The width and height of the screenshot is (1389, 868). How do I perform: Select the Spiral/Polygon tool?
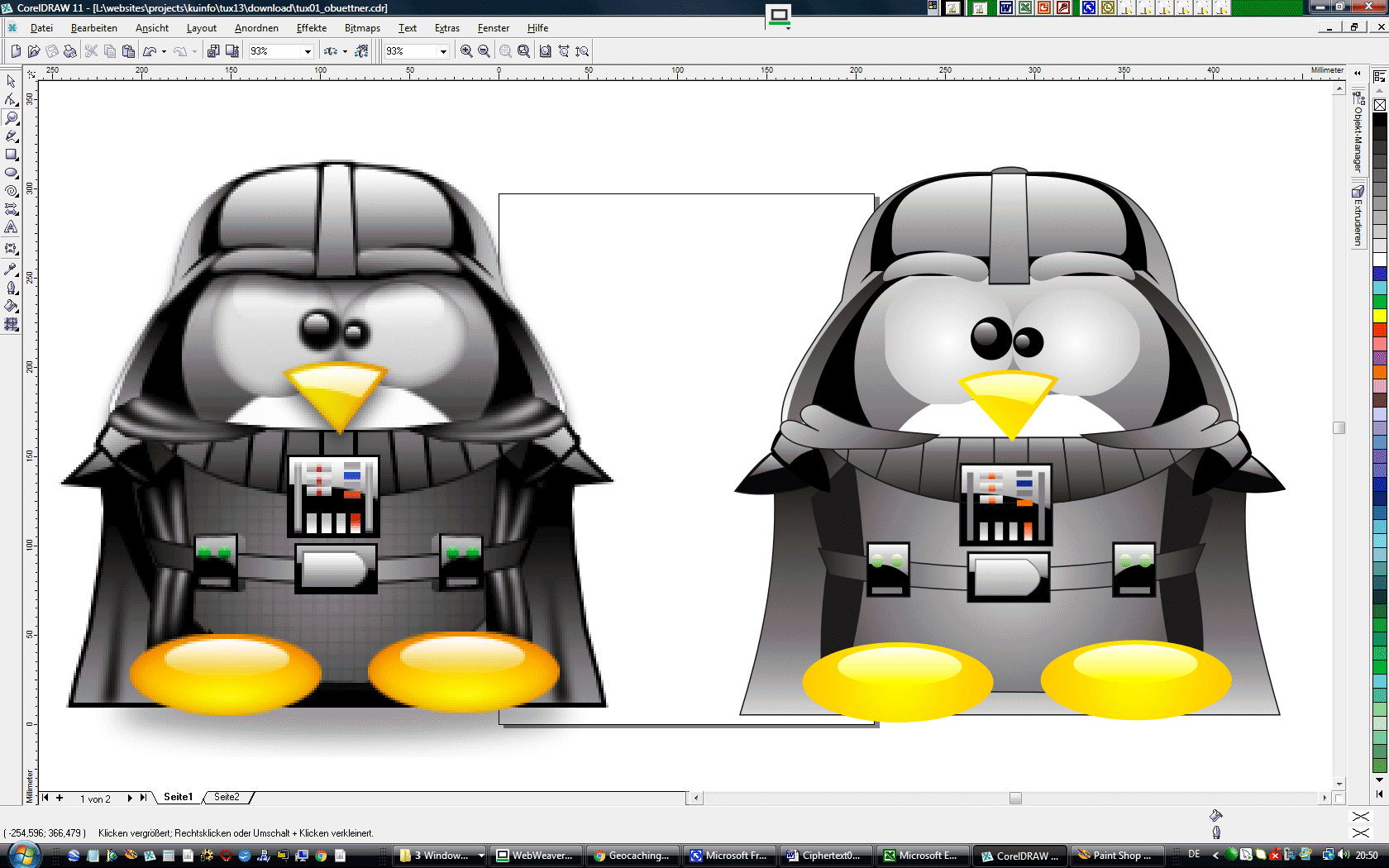[12, 190]
